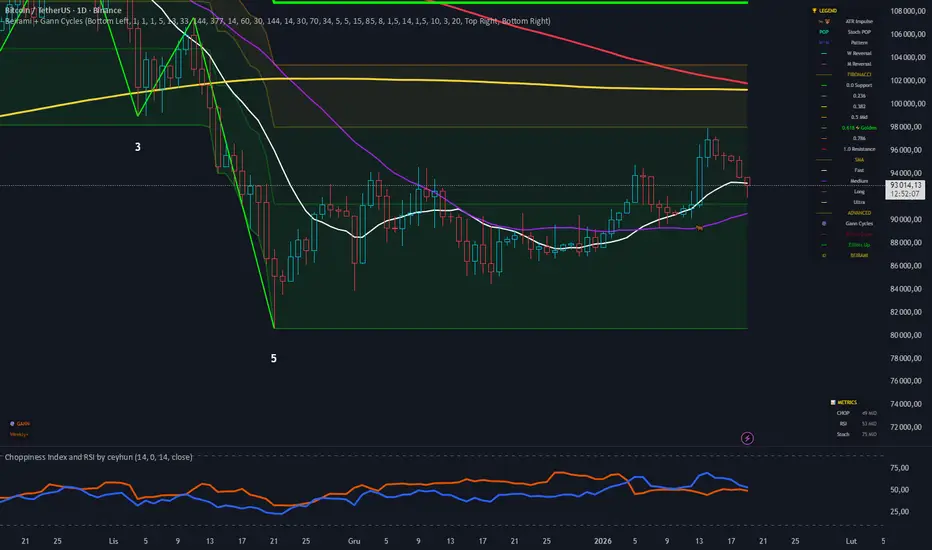Image resolution: width=932 pixels, height=550 pixels.
Task: Click the 75,00 oscillator axis label
Action: coord(899,469)
